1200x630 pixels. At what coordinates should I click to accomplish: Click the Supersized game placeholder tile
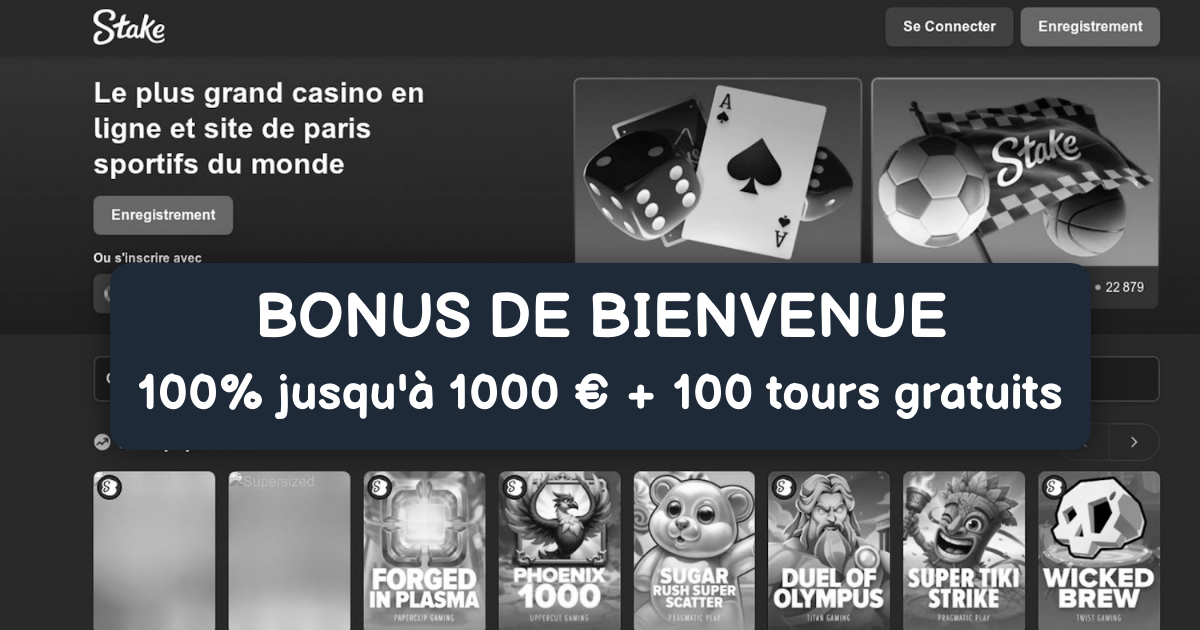tap(289, 551)
